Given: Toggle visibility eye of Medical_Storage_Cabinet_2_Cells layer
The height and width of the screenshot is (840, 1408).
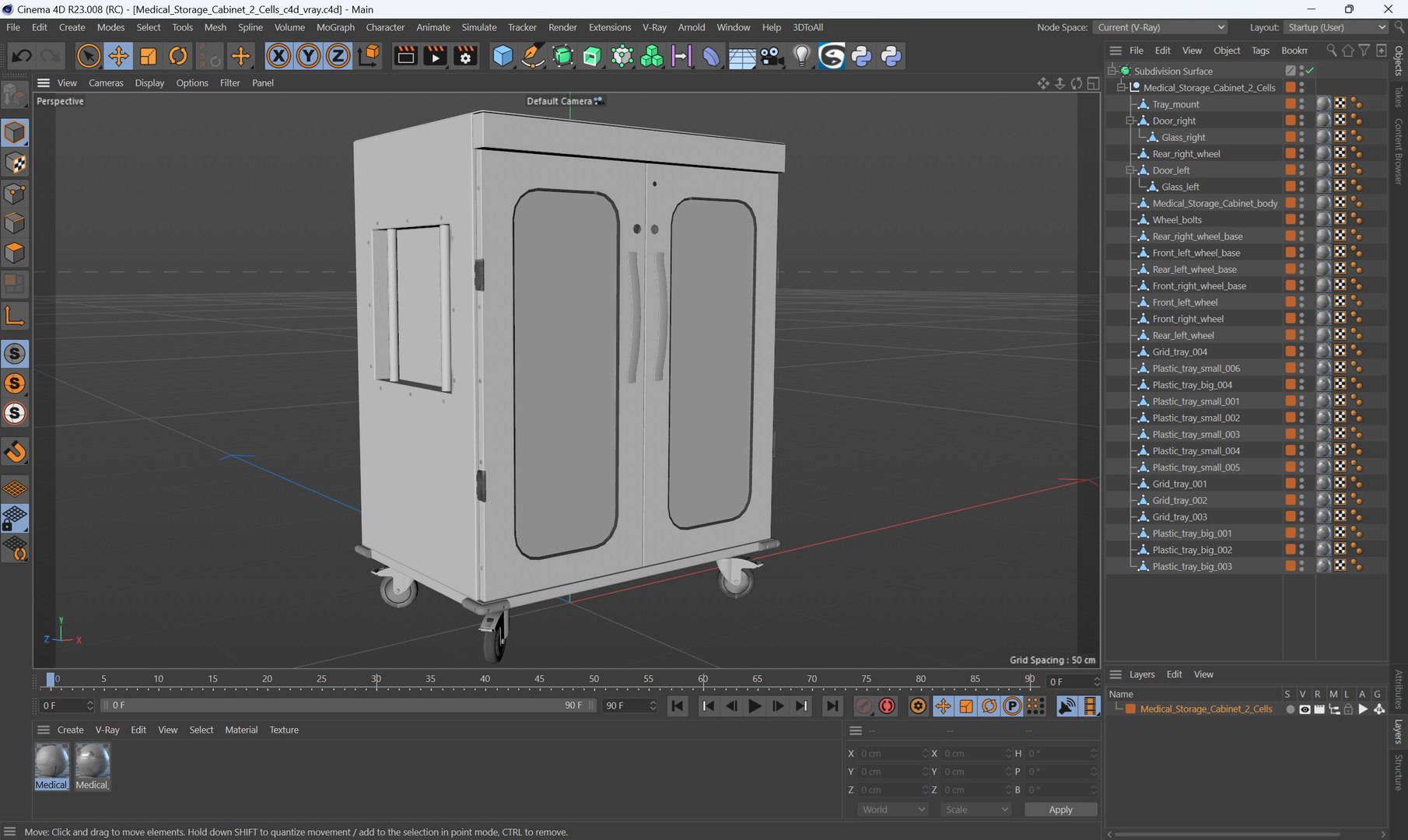Looking at the screenshot, I should 1305,709.
